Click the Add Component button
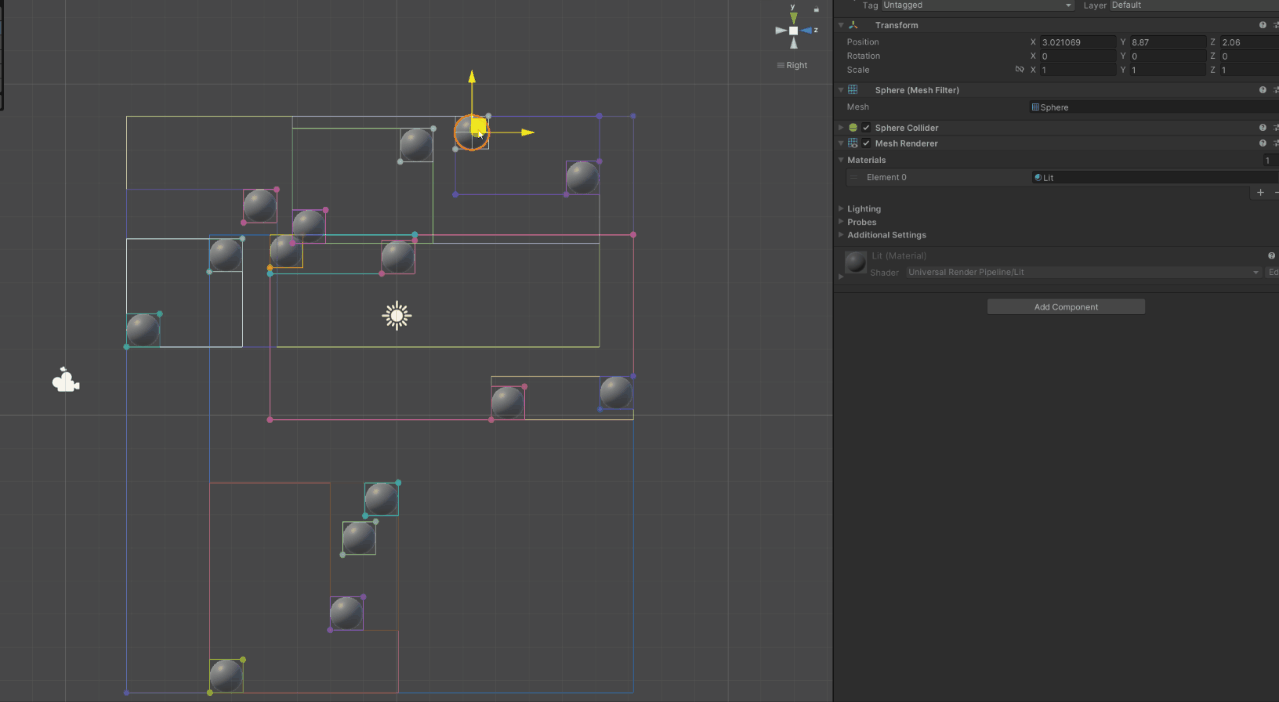The image size is (1279, 702). point(1065,306)
